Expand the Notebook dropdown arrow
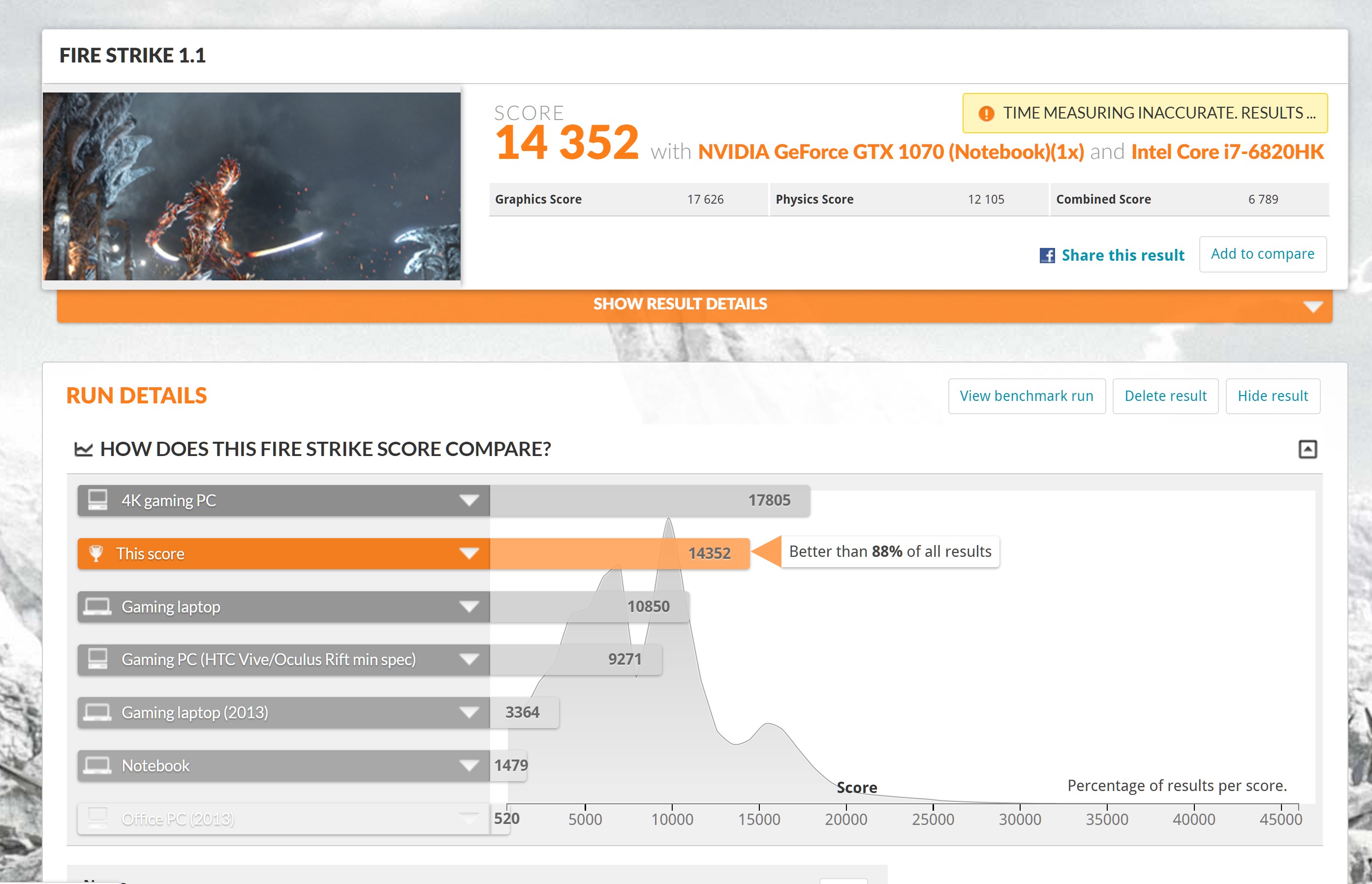Image resolution: width=1372 pixels, height=884 pixels. 469,766
